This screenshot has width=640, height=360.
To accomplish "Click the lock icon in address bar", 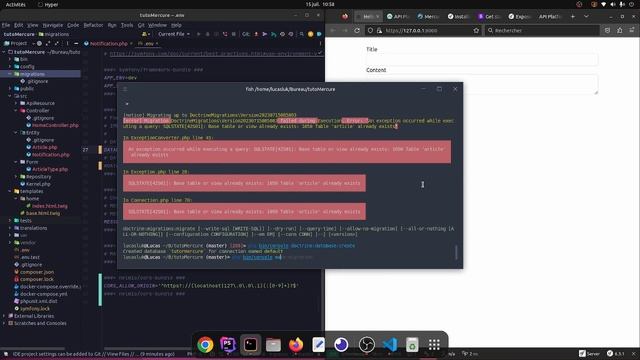I will 379,30.
